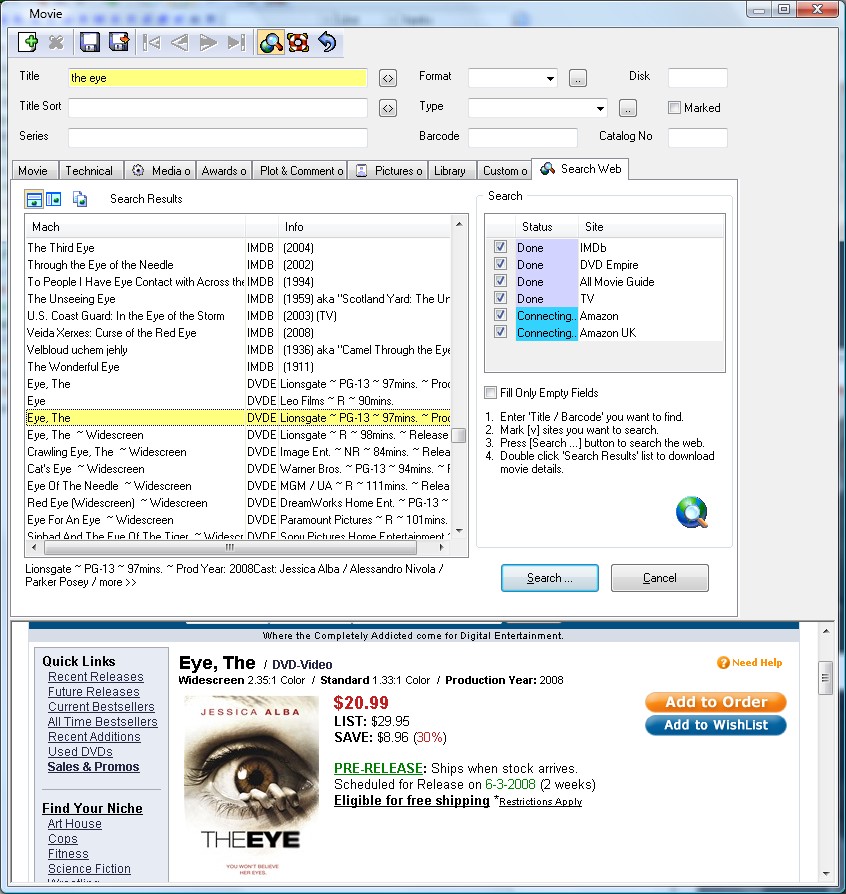
Task: Uncheck the Amazon UK site checkbox
Action: (501, 332)
